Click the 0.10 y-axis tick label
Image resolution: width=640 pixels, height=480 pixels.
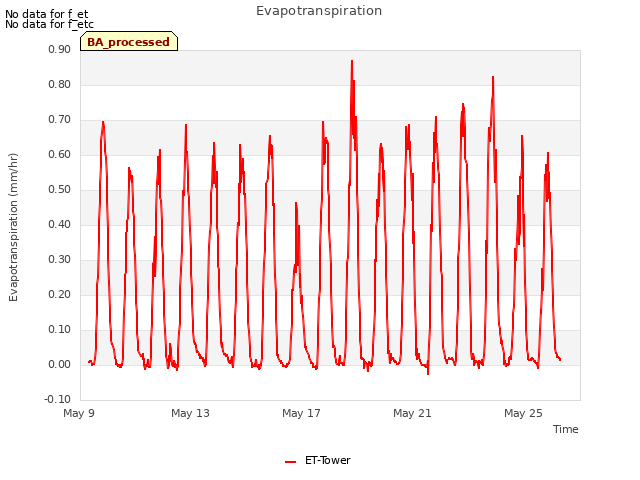click(60, 329)
